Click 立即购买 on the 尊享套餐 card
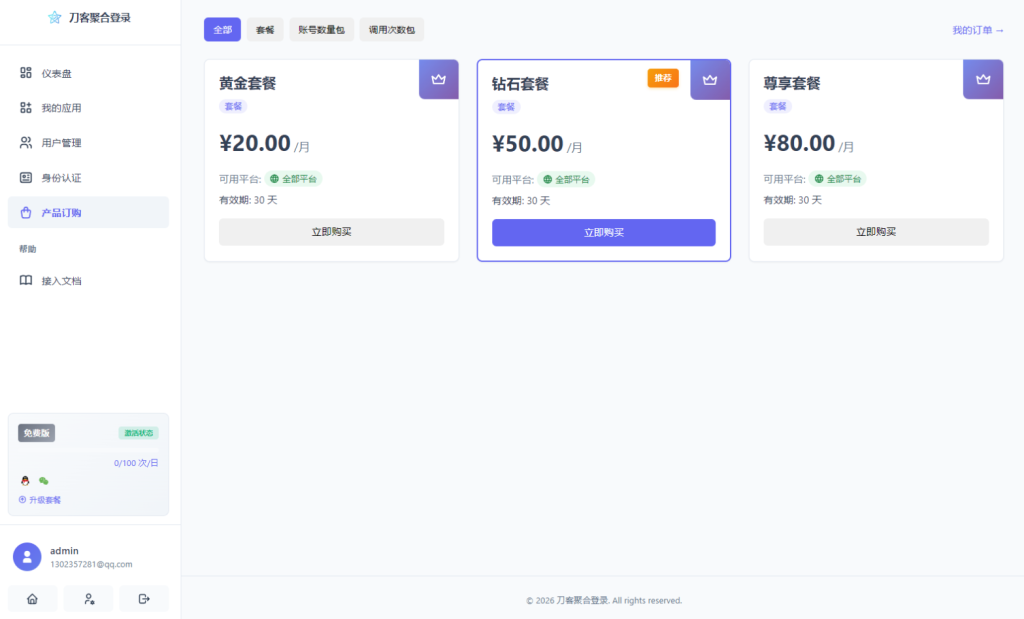The image size is (1024, 619). click(876, 232)
